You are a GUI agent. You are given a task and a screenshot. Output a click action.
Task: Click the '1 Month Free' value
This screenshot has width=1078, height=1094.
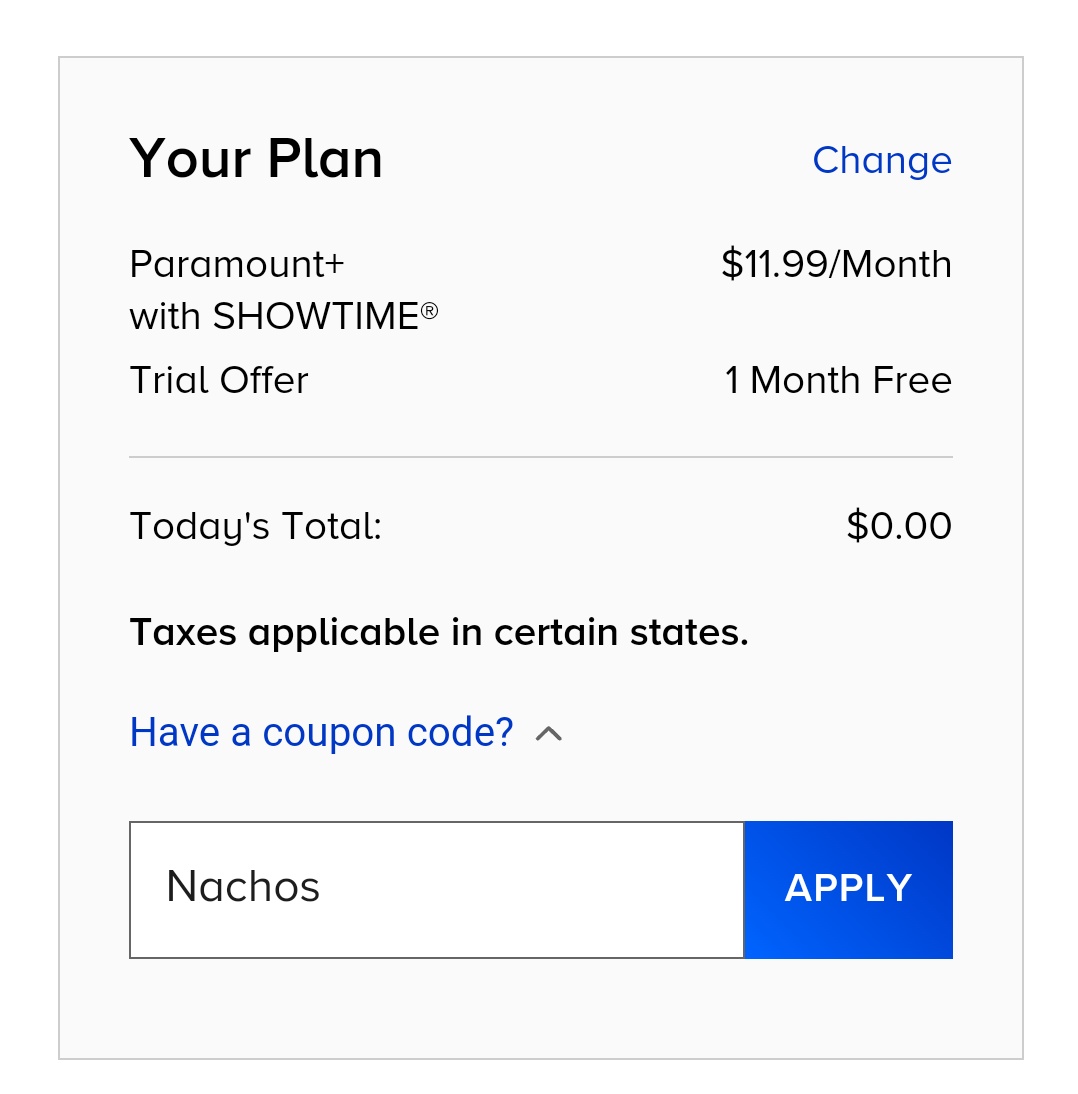click(x=839, y=380)
